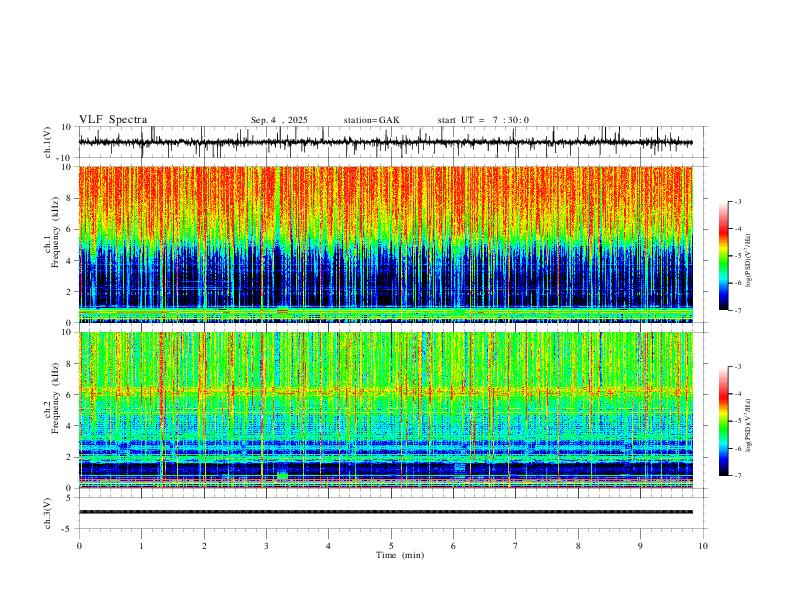The height and width of the screenshot is (612, 792).
Task: Click the time axis tick label '3'
Action: [266, 546]
